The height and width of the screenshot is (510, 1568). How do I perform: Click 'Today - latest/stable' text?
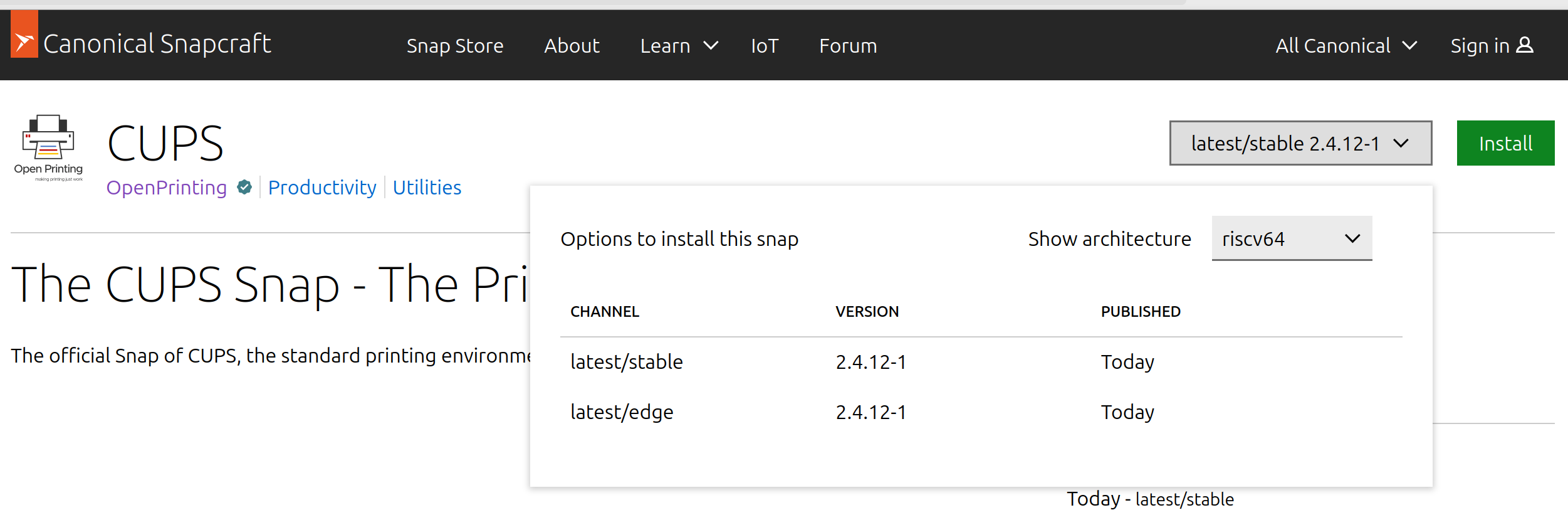click(1151, 499)
